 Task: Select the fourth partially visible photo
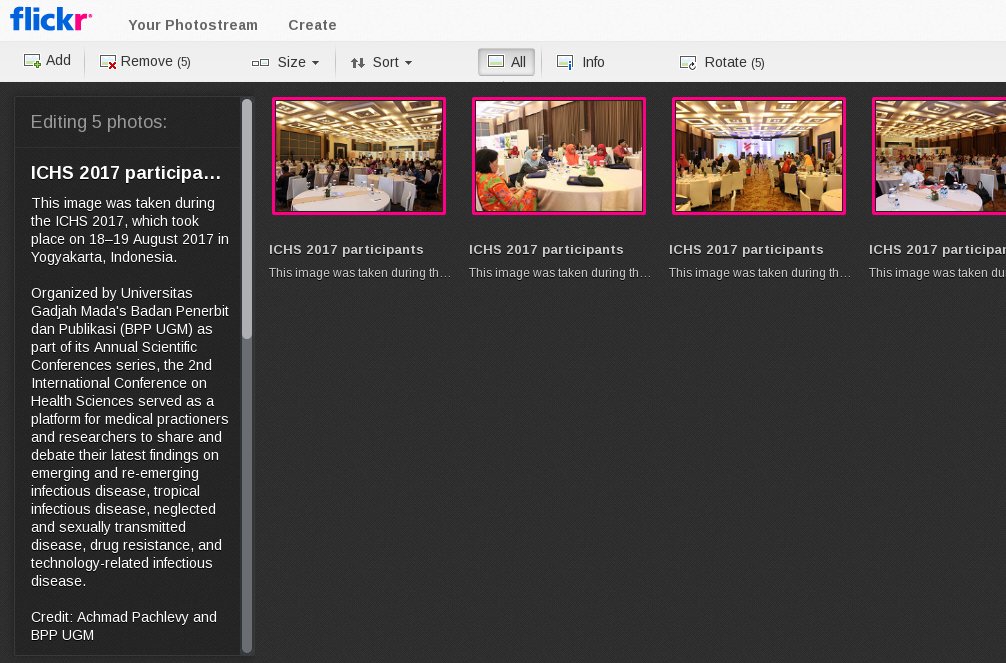pyautogui.click(x=939, y=156)
